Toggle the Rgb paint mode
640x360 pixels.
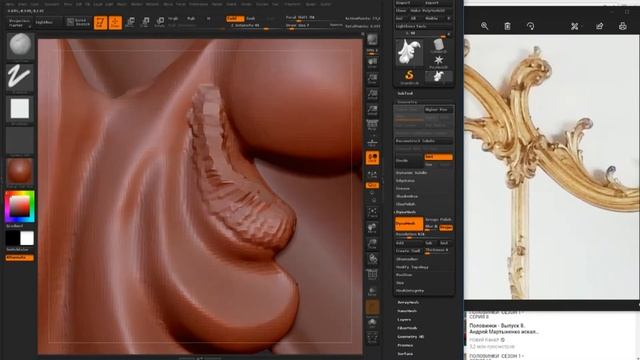pyautogui.click(x=191, y=18)
